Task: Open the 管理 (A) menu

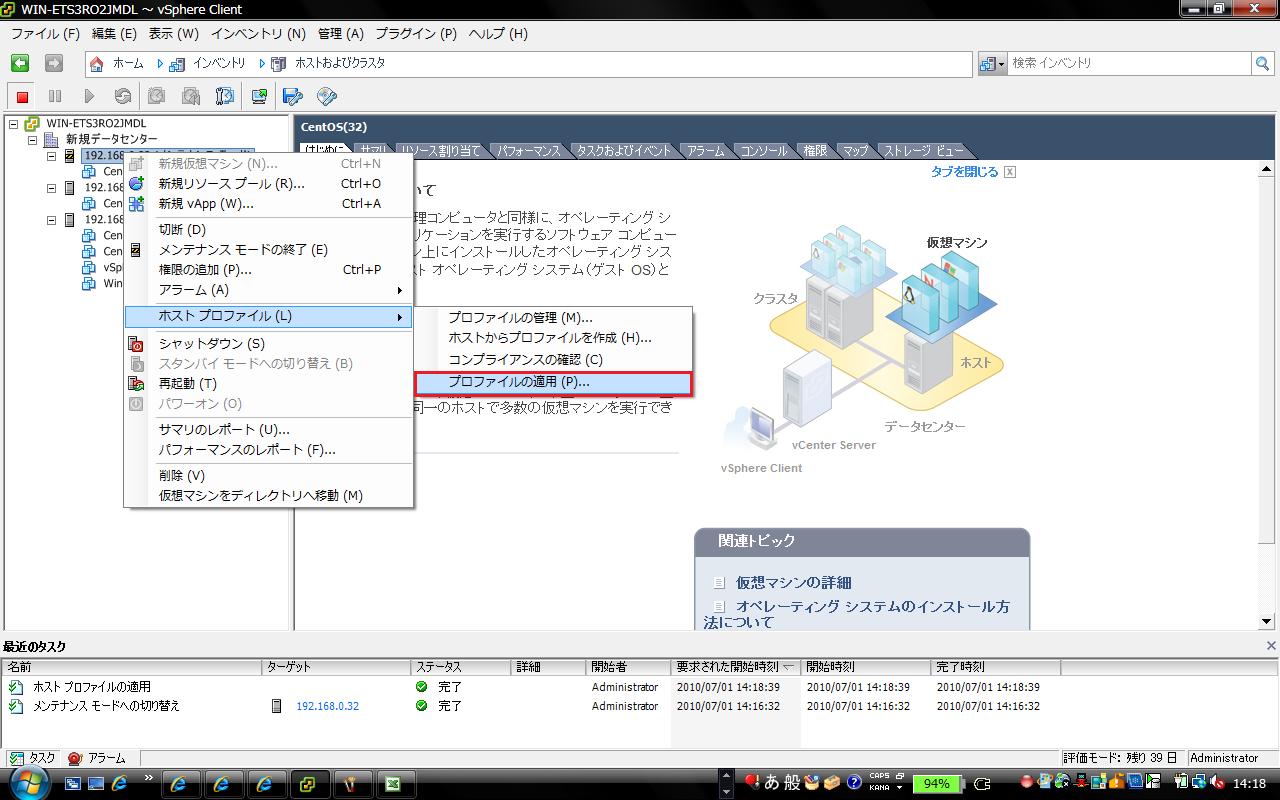Action: click(341, 33)
